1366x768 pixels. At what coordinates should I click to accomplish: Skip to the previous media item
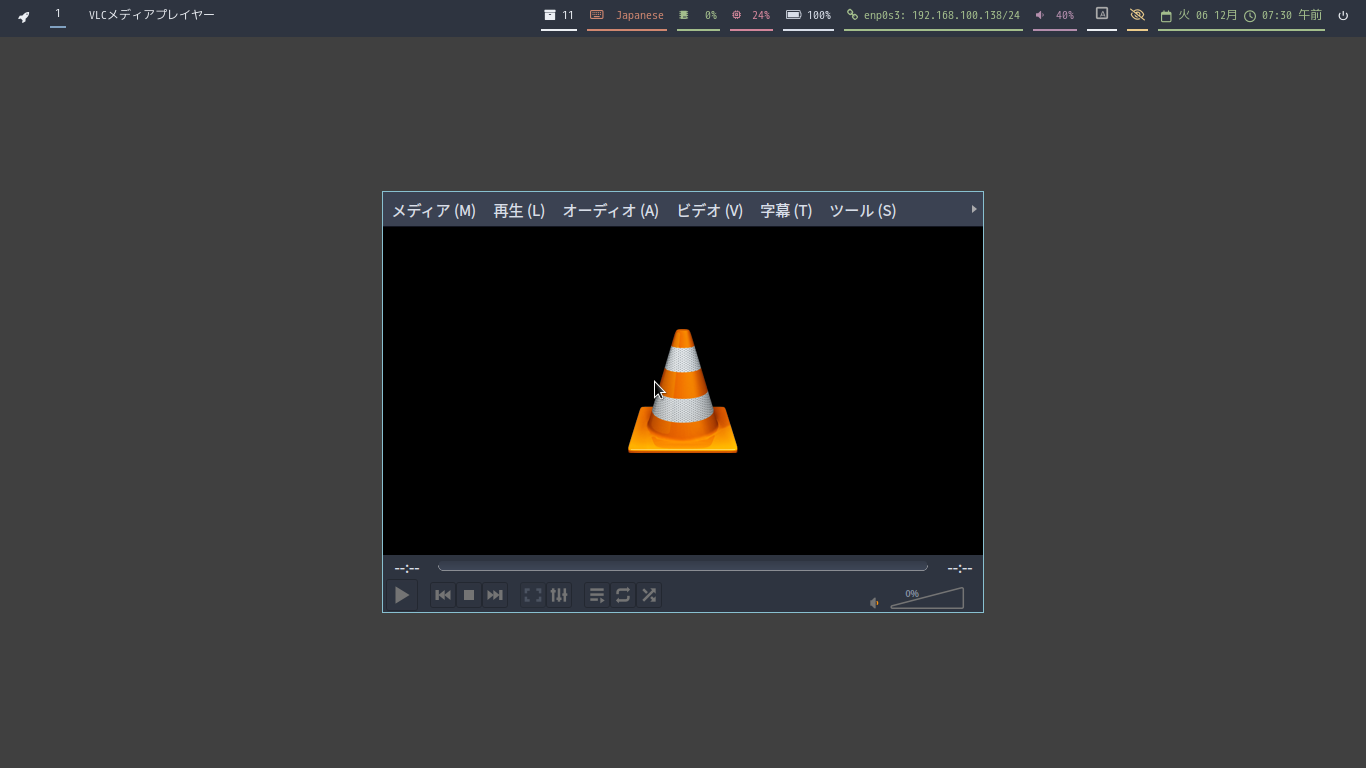pos(443,595)
